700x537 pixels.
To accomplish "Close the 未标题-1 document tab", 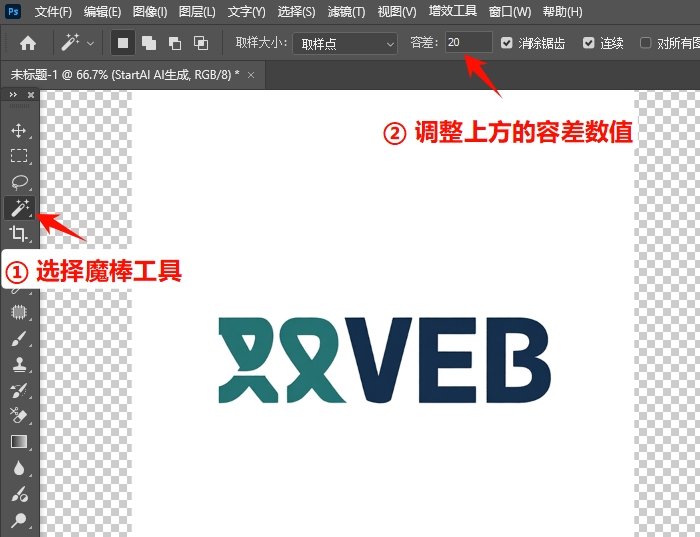I will (251, 75).
